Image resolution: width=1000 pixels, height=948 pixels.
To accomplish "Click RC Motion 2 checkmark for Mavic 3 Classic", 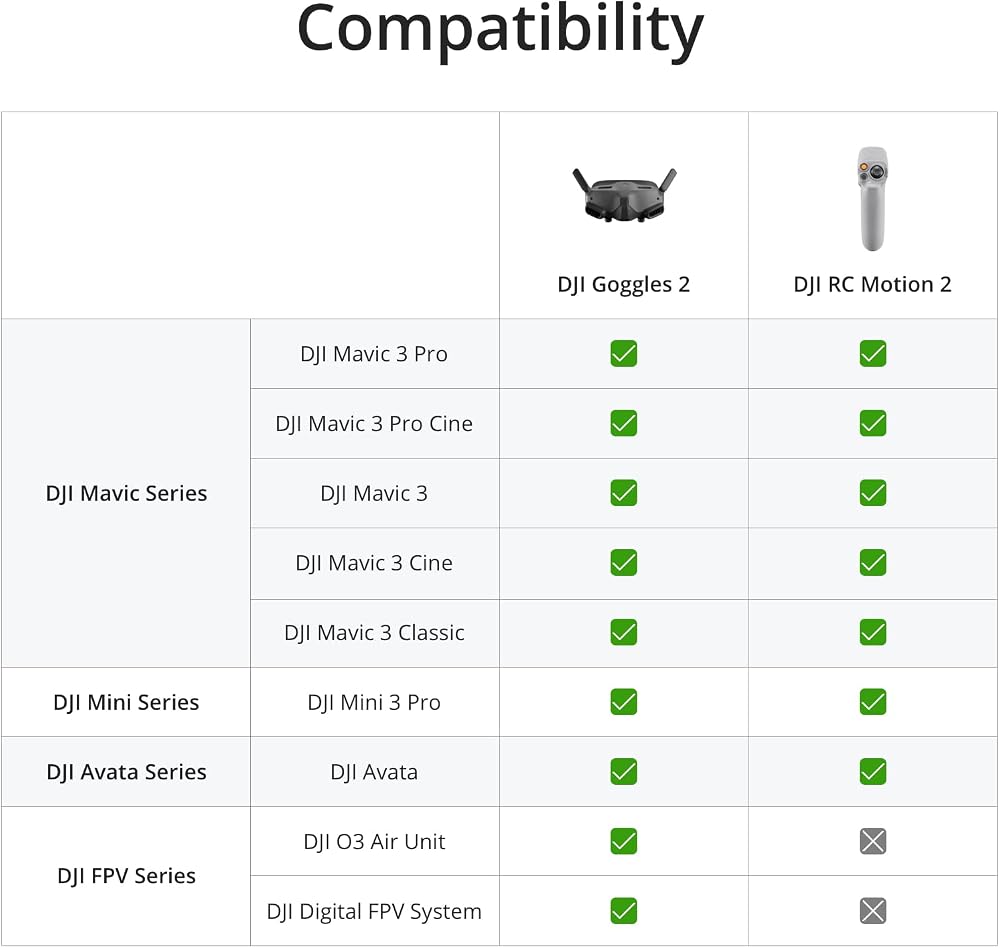I will 872,632.
